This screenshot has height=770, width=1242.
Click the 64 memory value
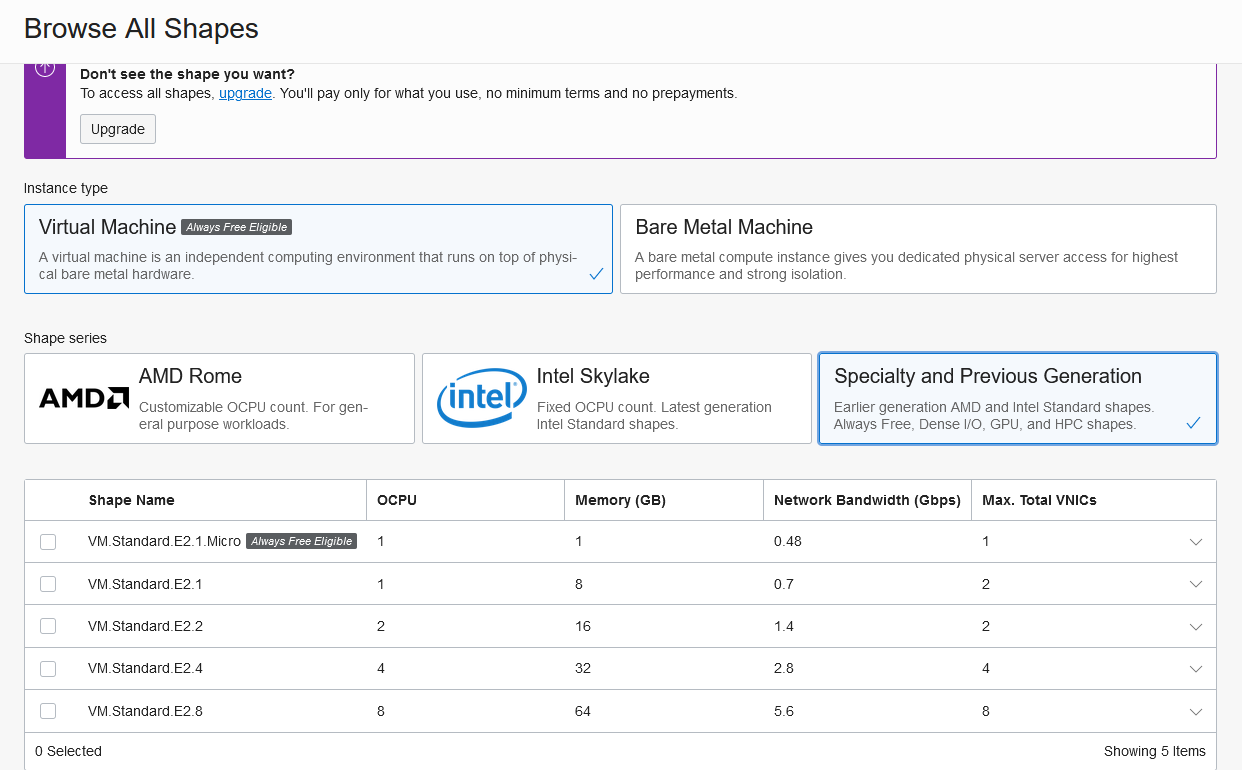[583, 711]
